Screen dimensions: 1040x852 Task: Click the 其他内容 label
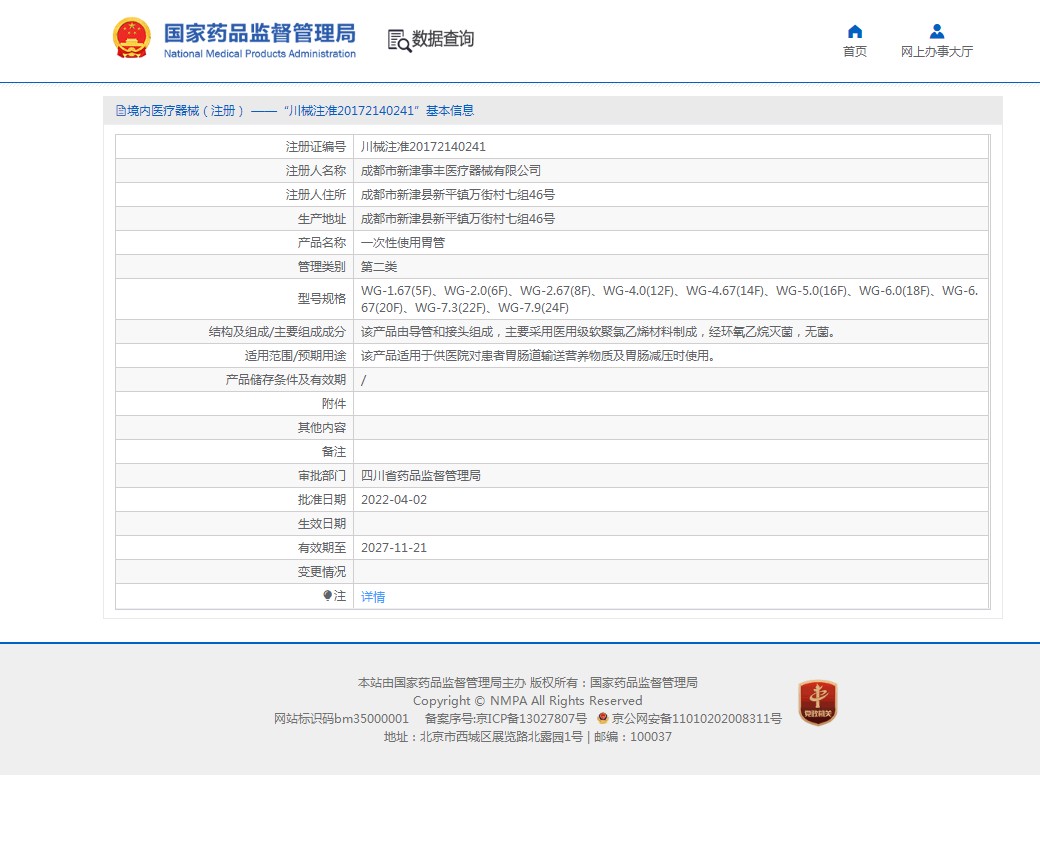pyautogui.click(x=322, y=428)
